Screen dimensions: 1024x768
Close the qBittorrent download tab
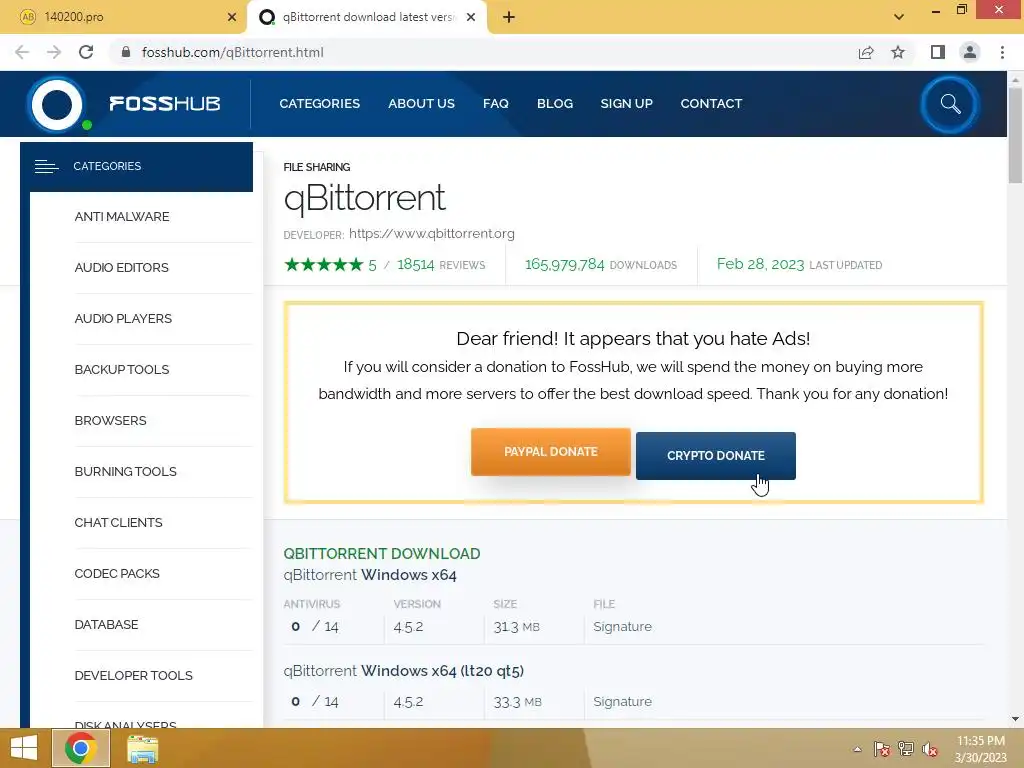pos(471,17)
